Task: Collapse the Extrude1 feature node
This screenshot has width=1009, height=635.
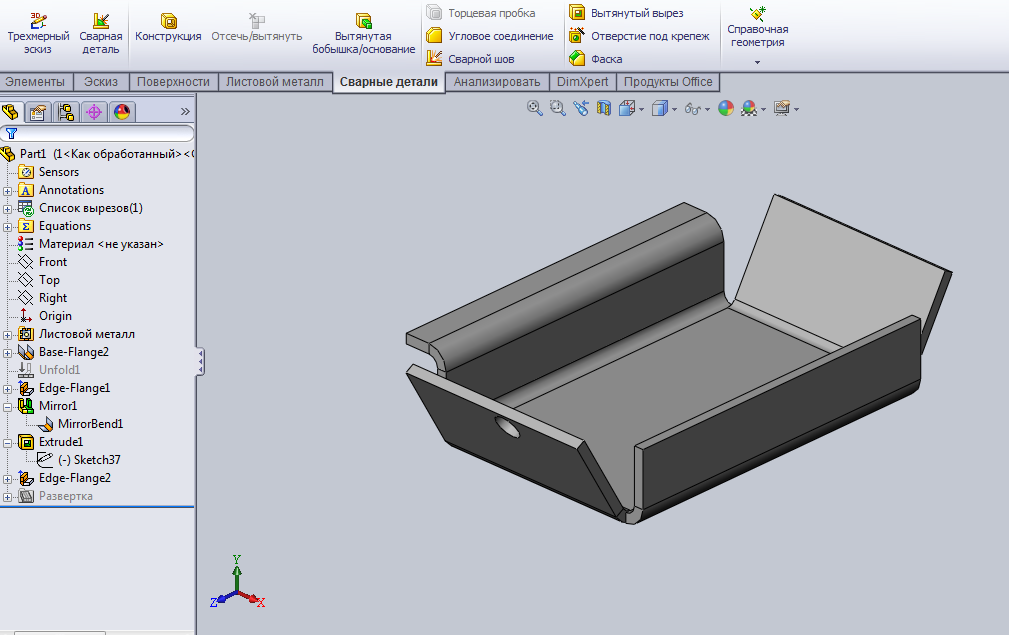Action: point(7,443)
